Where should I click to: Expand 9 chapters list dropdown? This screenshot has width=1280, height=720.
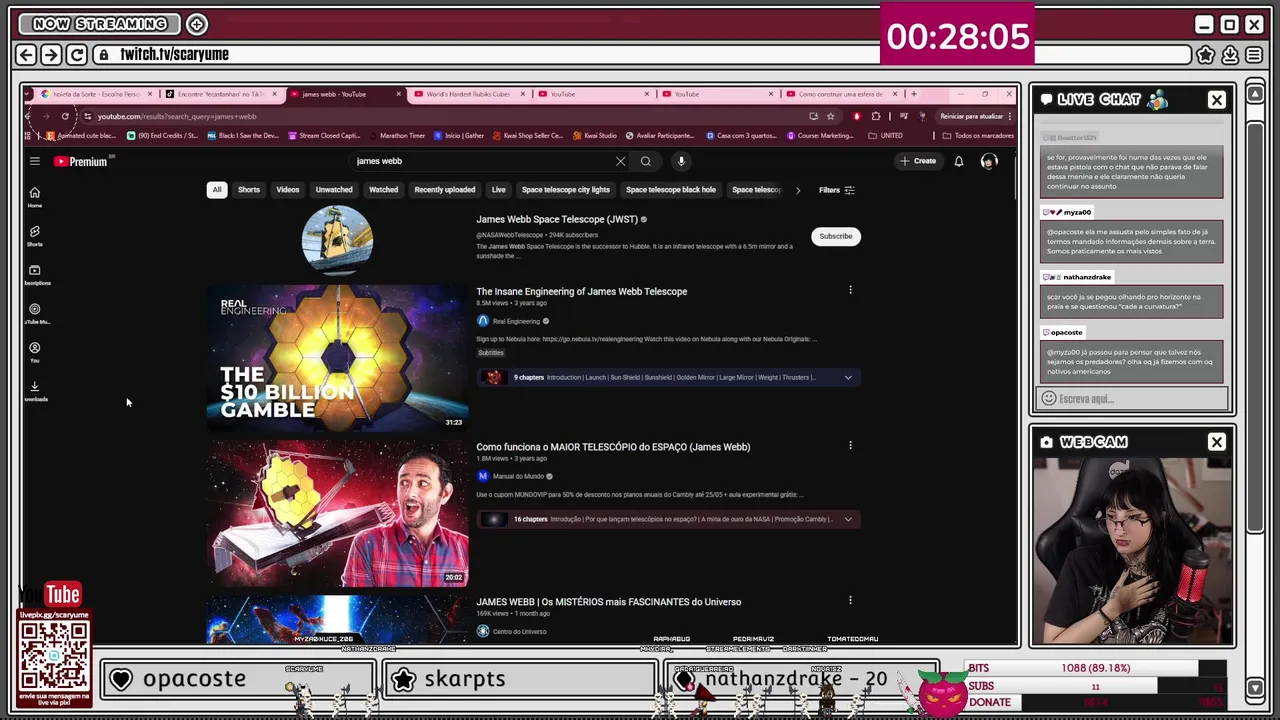[848, 377]
